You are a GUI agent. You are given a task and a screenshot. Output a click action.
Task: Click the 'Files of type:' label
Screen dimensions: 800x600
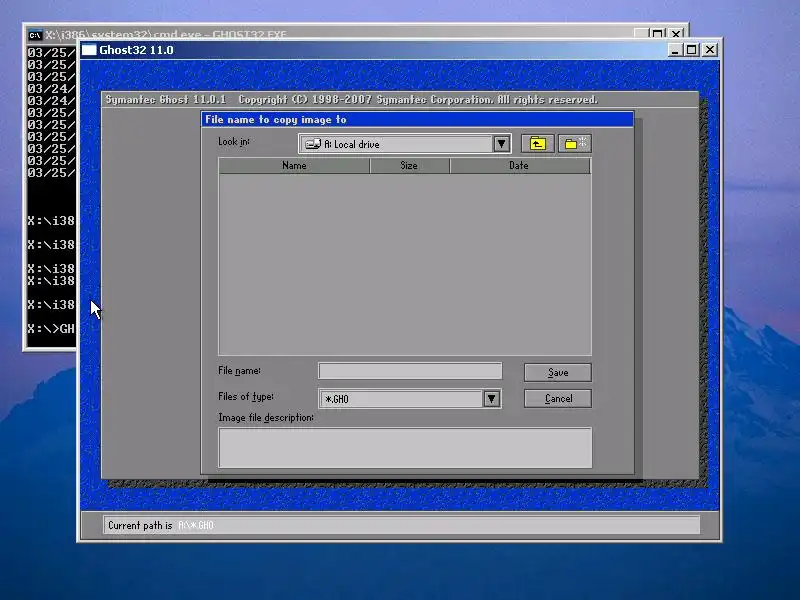pyautogui.click(x=246, y=396)
